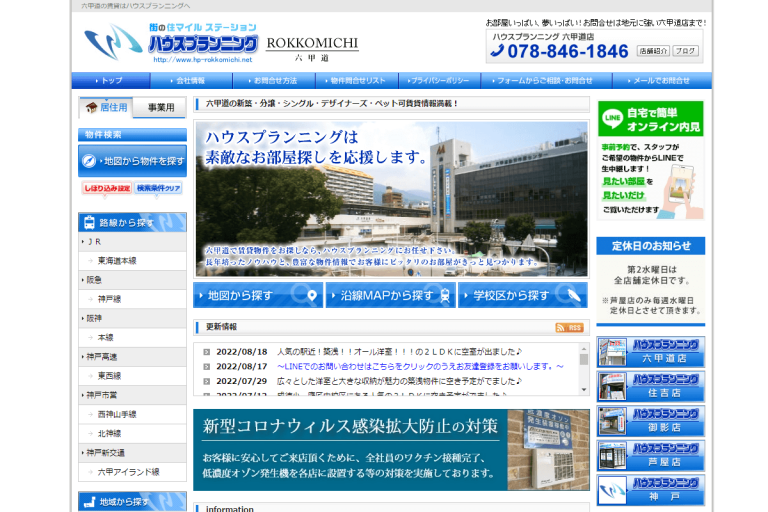Open the RSS feed icon
This screenshot has height=512, width=768.
[x=569, y=327]
